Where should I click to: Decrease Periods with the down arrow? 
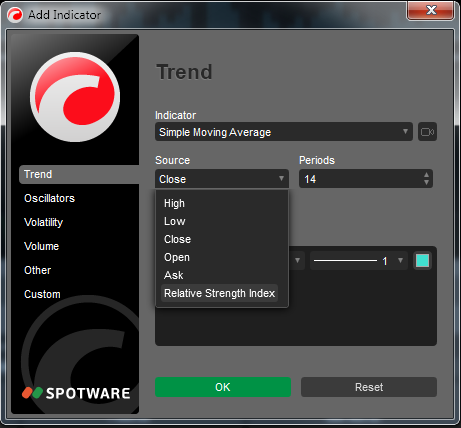click(x=426, y=183)
